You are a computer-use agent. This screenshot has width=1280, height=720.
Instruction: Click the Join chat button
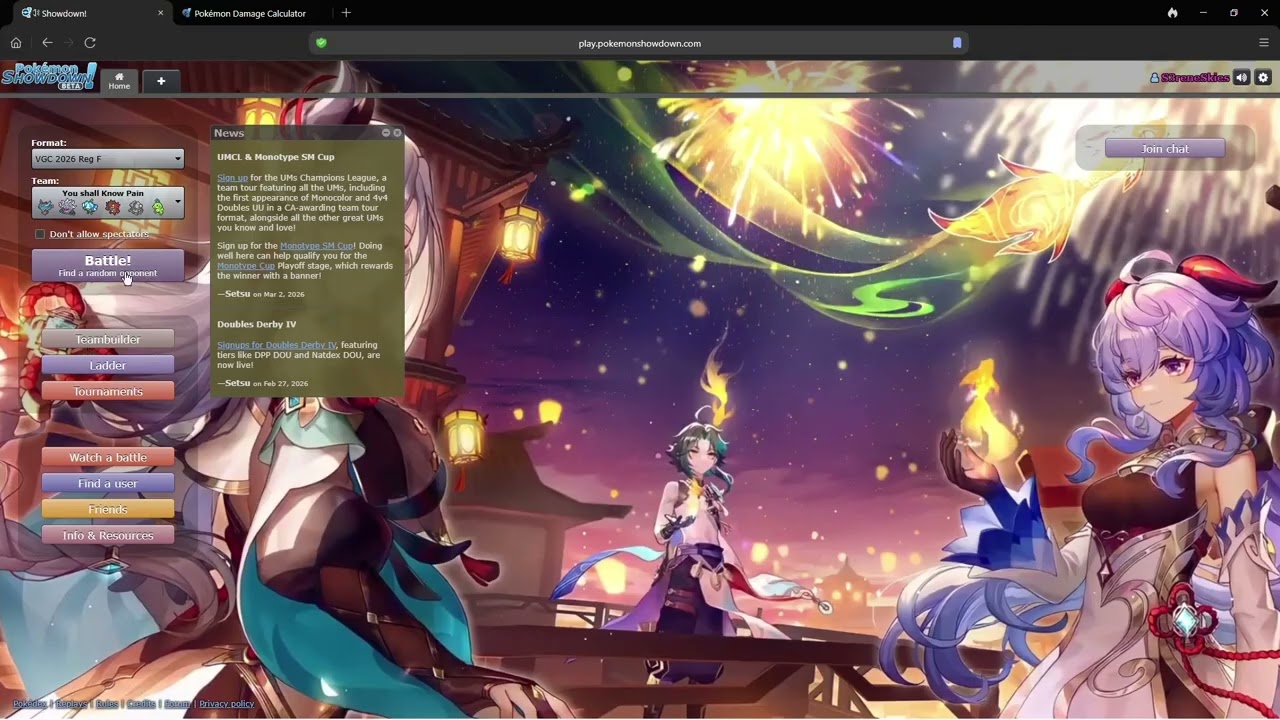[1165, 149]
